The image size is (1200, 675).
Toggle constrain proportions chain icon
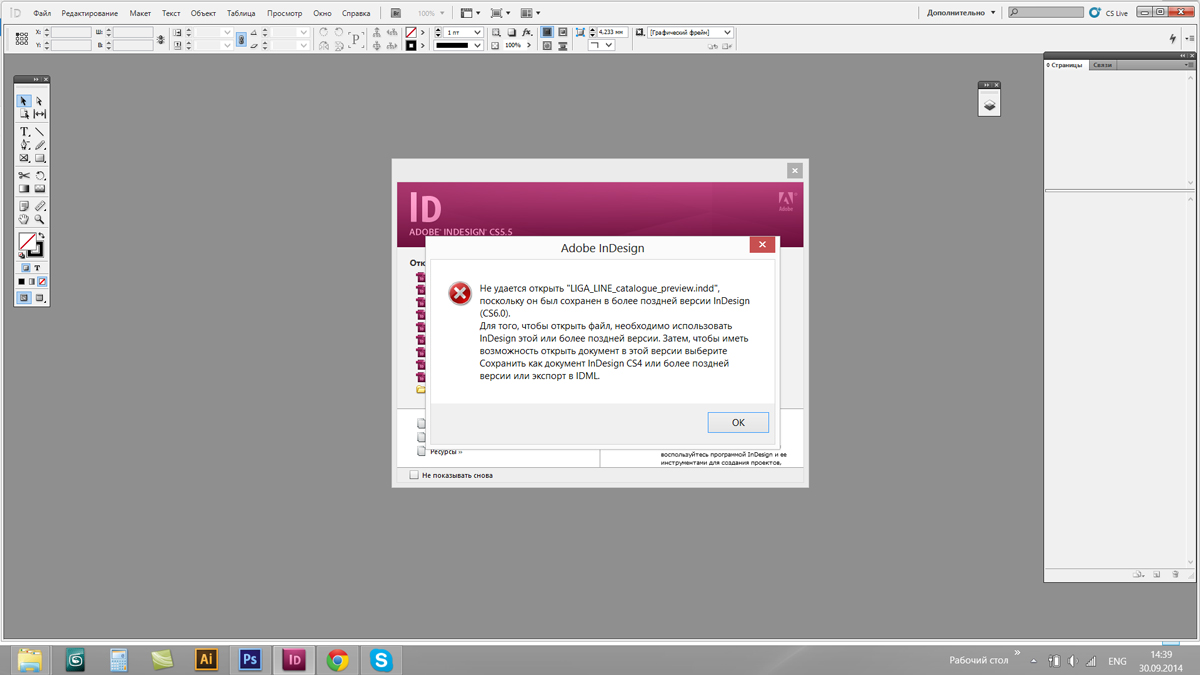coord(240,39)
